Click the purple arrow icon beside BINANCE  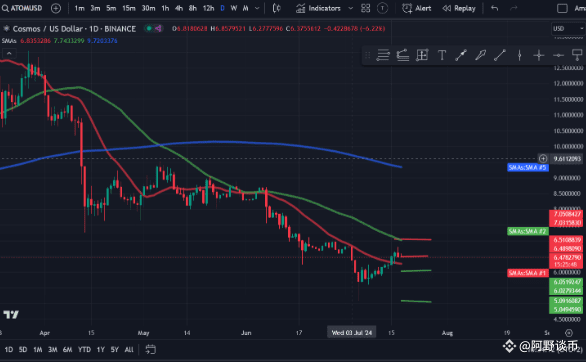point(158,28)
